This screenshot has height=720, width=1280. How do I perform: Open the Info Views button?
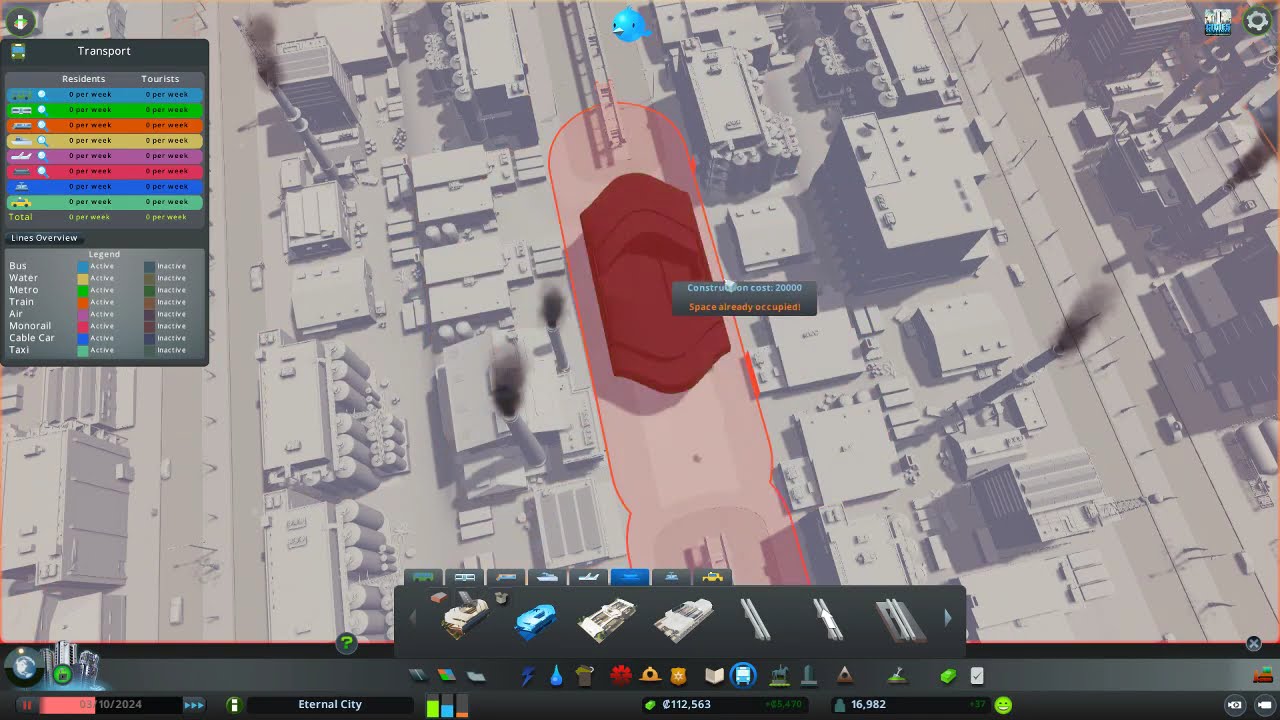tap(20, 21)
